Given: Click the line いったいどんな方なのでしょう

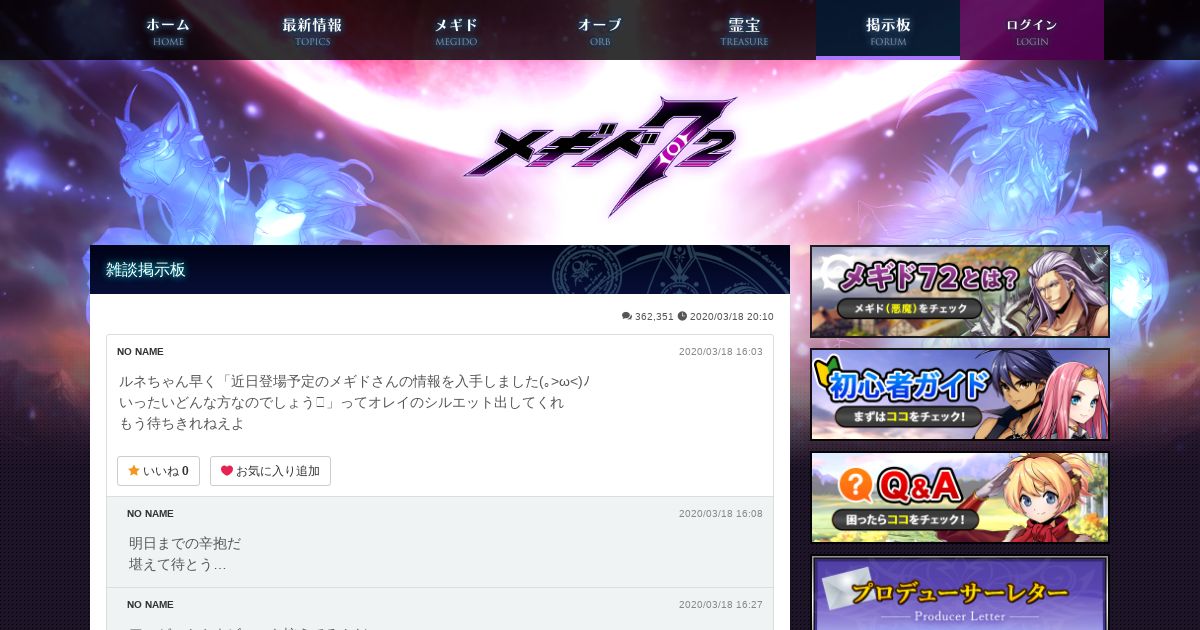Looking at the screenshot, I should (341, 402).
